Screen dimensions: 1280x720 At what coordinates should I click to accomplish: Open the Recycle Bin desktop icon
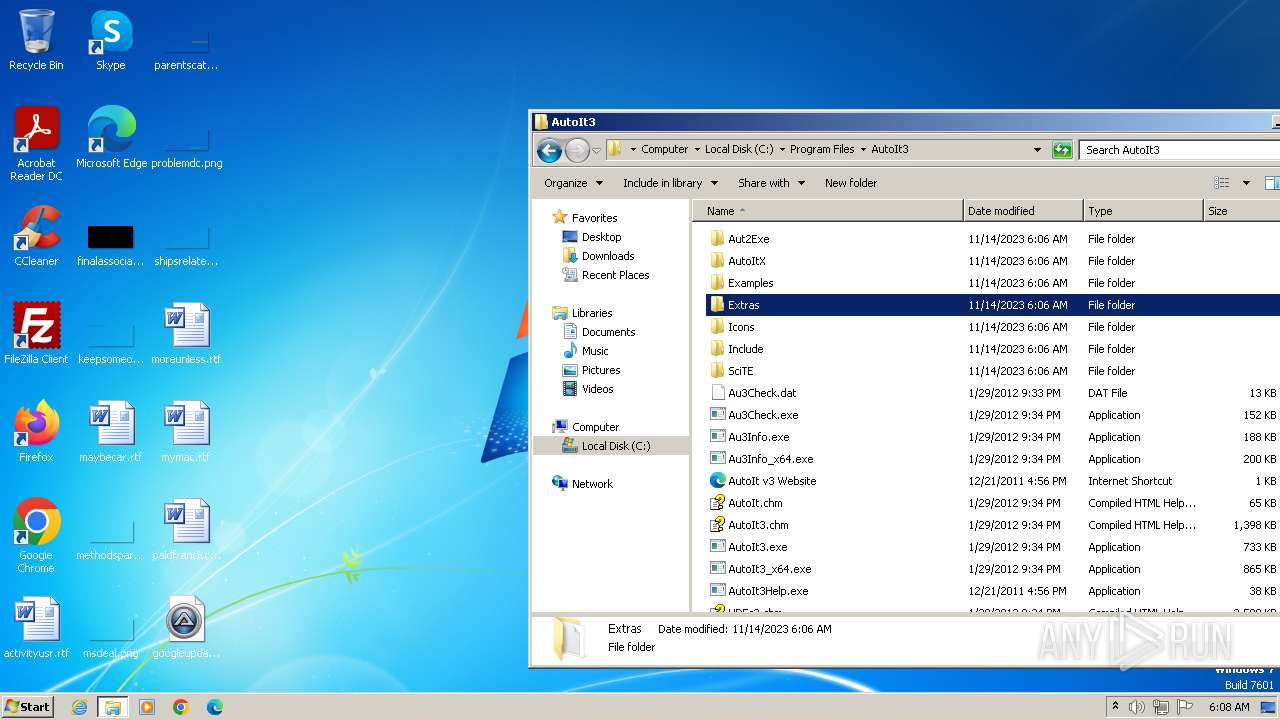[36, 41]
